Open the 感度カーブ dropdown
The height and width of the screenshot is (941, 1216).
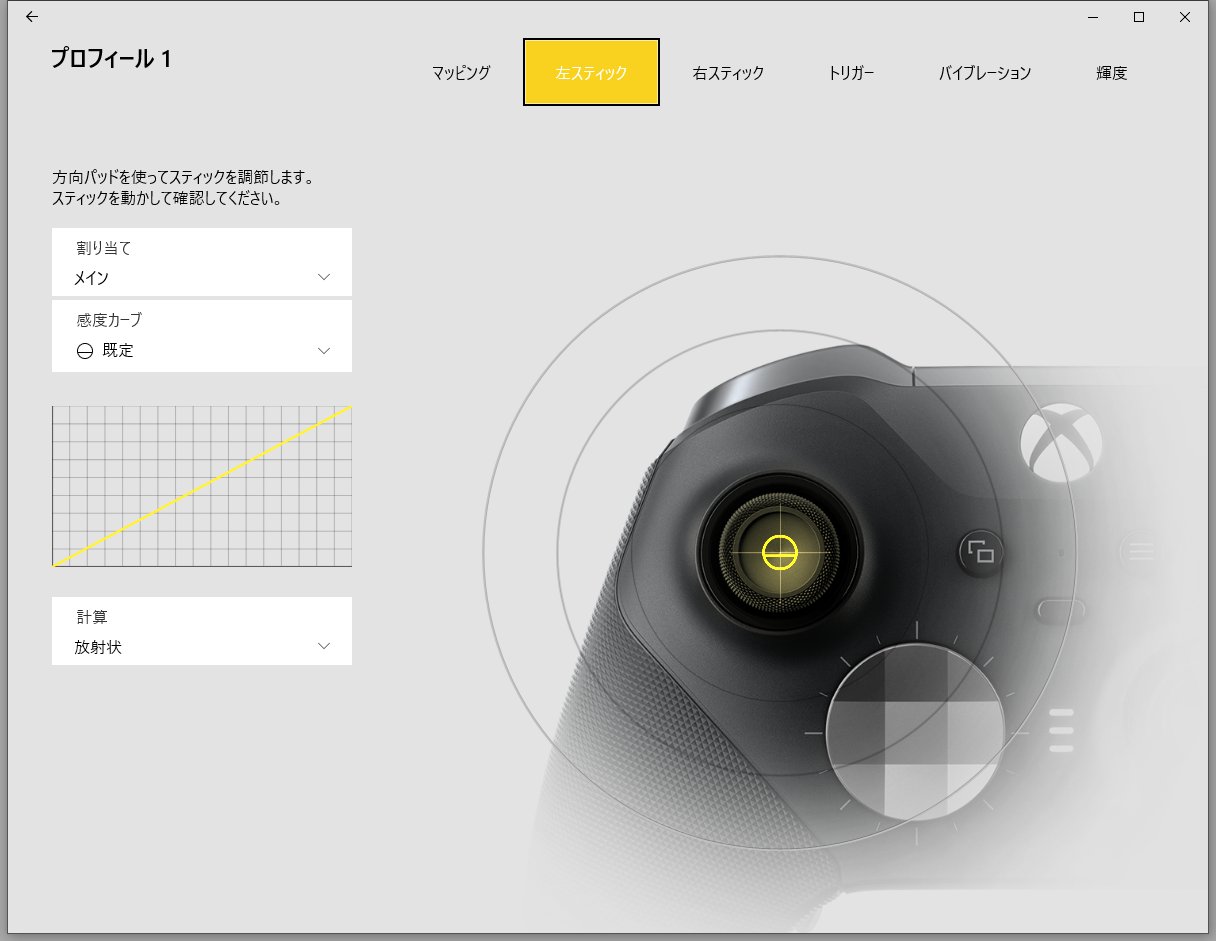tap(202, 336)
